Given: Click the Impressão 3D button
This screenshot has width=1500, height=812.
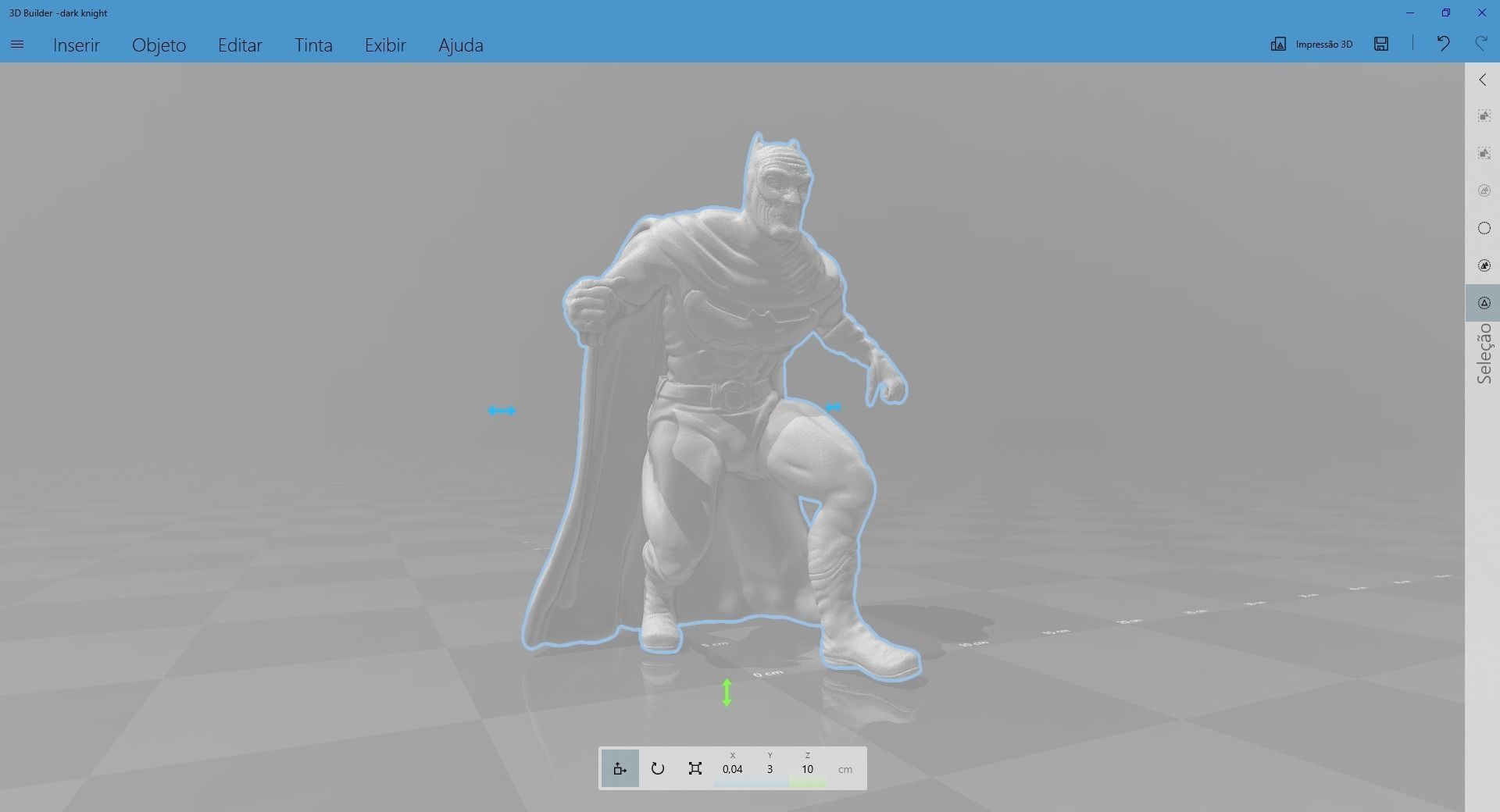Looking at the screenshot, I should [1312, 44].
